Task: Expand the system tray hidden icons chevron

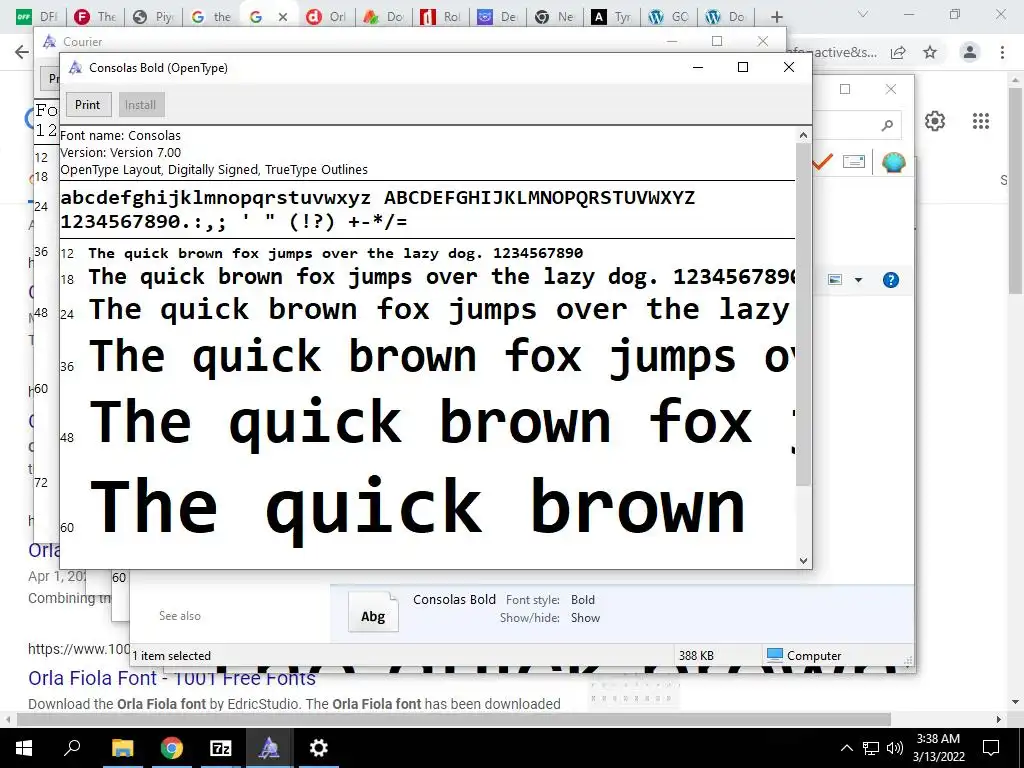Action: point(846,748)
